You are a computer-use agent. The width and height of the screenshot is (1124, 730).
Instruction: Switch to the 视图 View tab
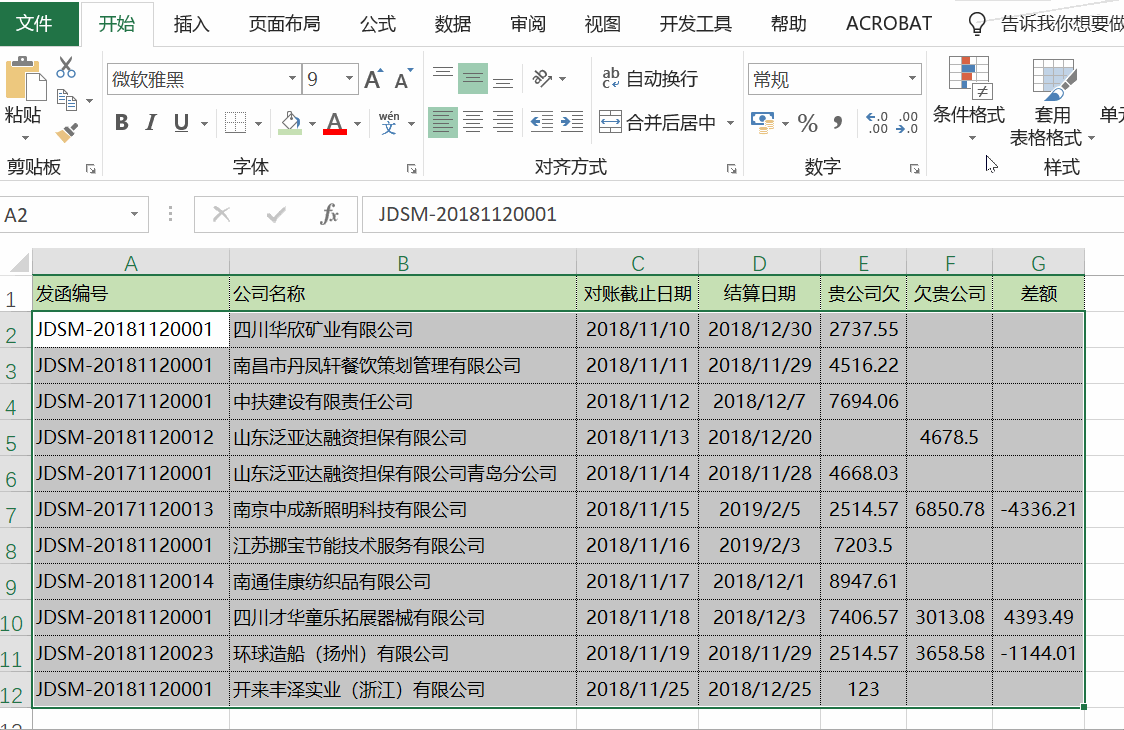pyautogui.click(x=603, y=24)
